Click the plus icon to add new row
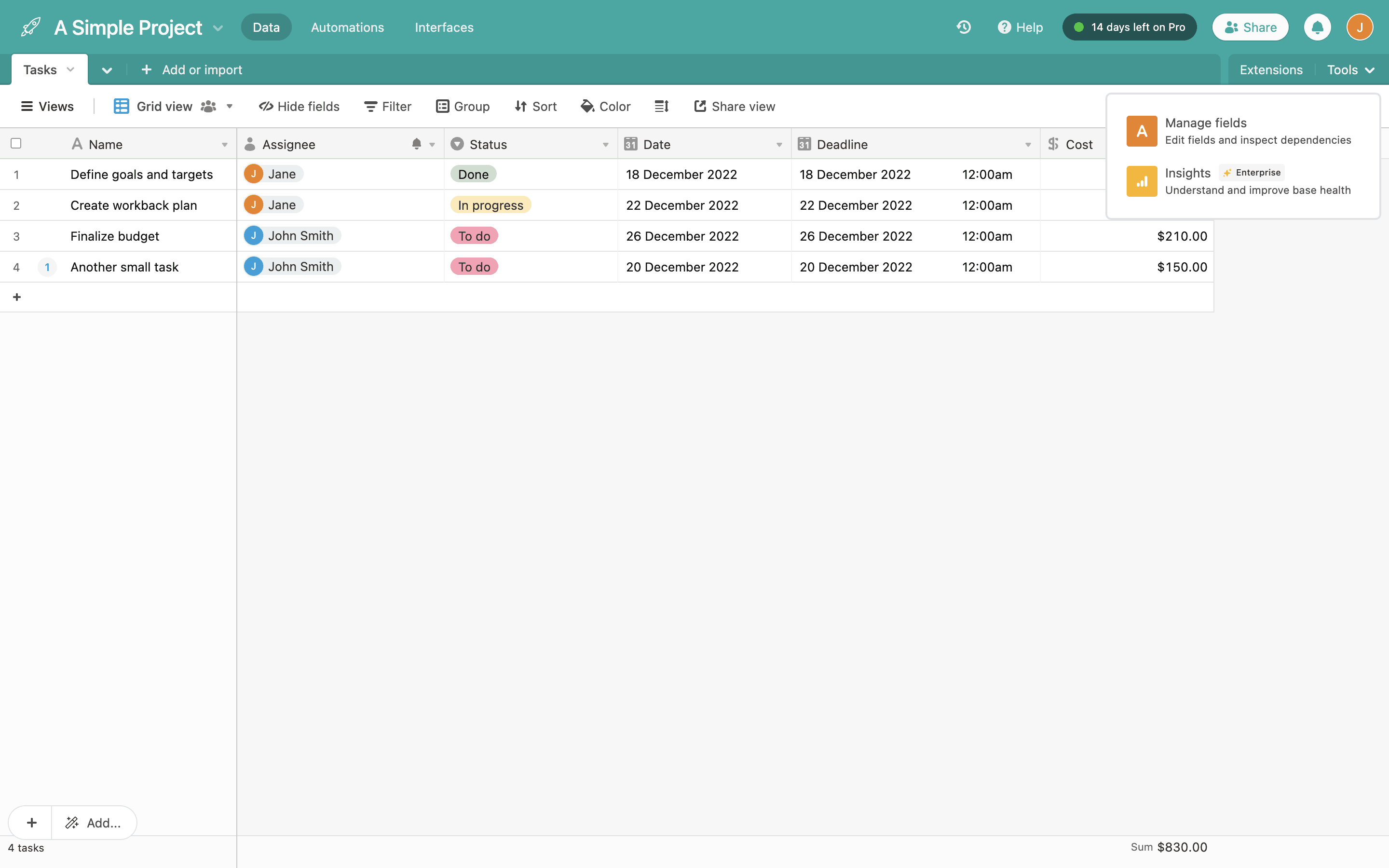The image size is (1389, 868). pos(17,297)
